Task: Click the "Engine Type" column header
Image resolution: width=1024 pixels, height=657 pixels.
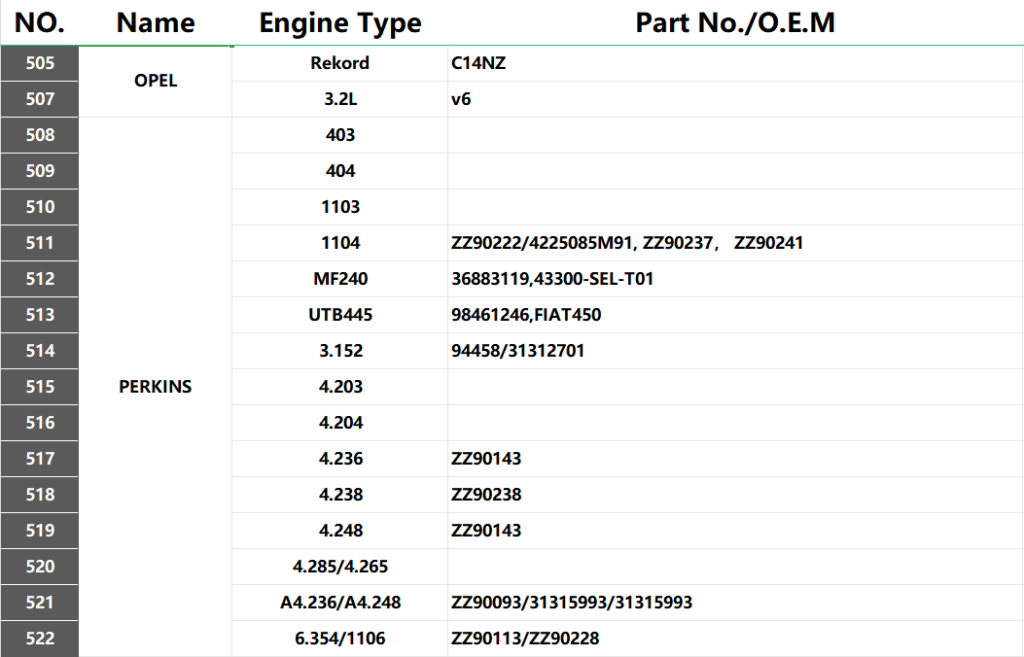Action: (x=340, y=23)
